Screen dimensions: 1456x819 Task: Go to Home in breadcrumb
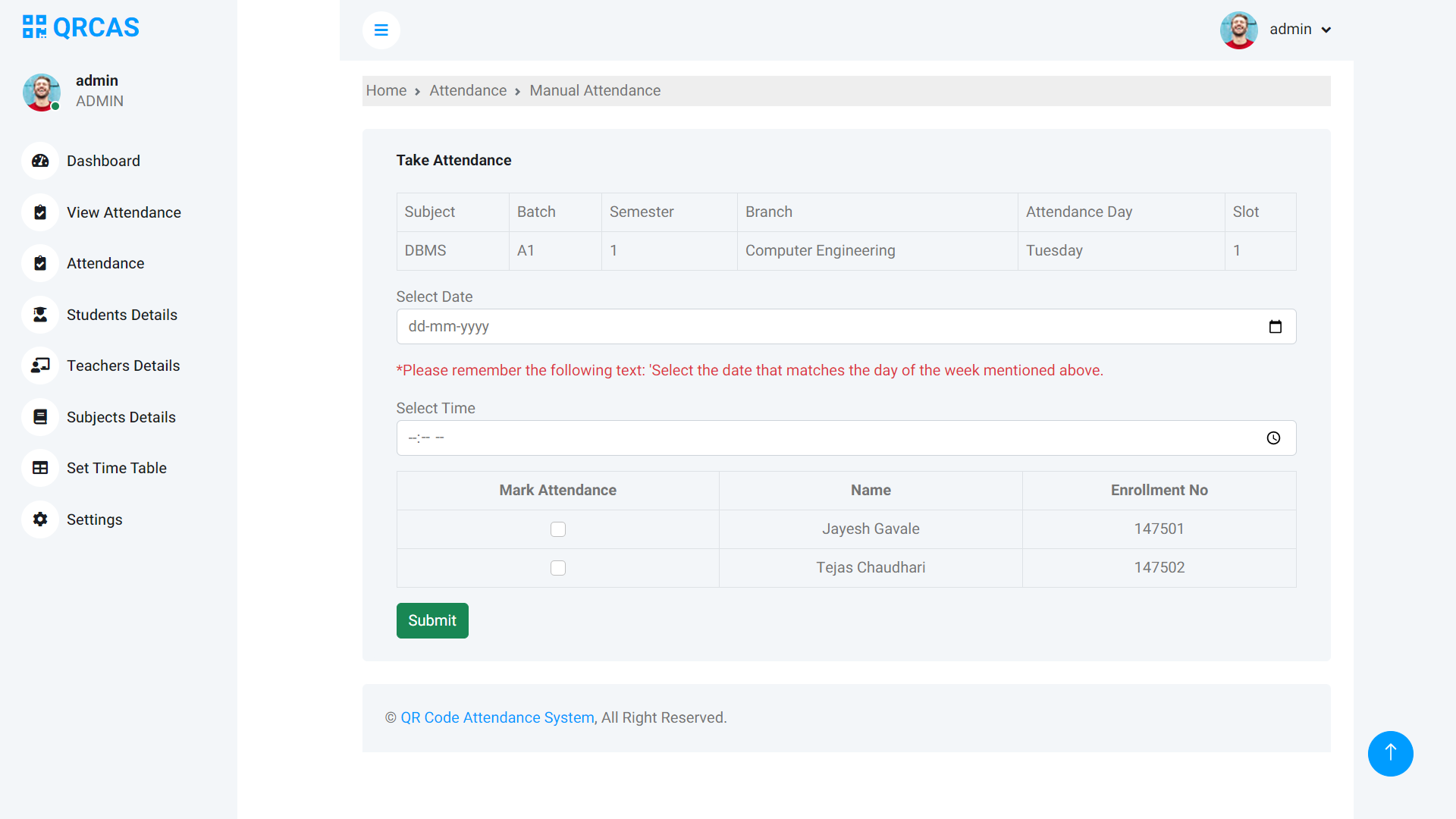click(x=386, y=91)
